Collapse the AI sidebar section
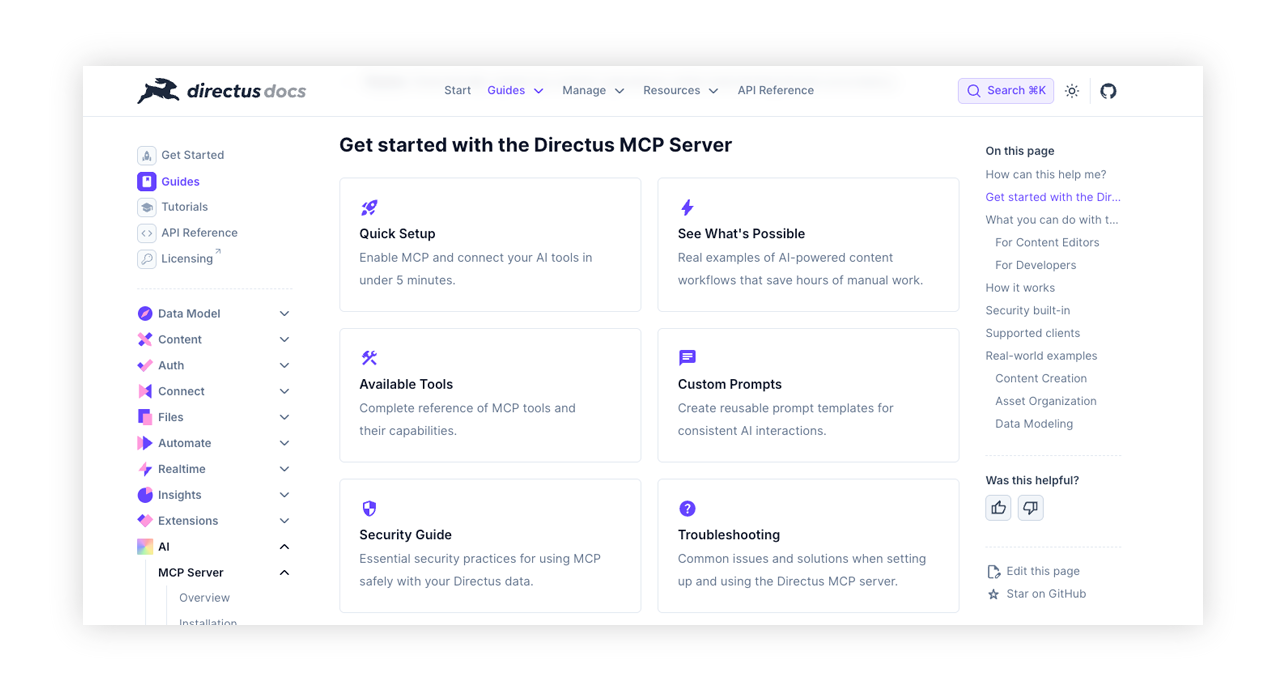 tap(284, 547)
